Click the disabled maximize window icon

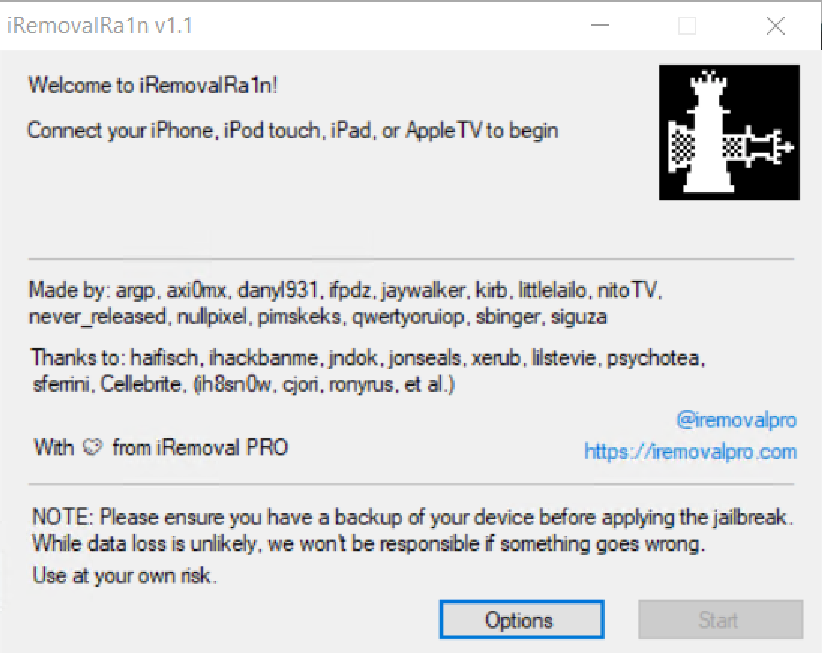pos(687,25)
